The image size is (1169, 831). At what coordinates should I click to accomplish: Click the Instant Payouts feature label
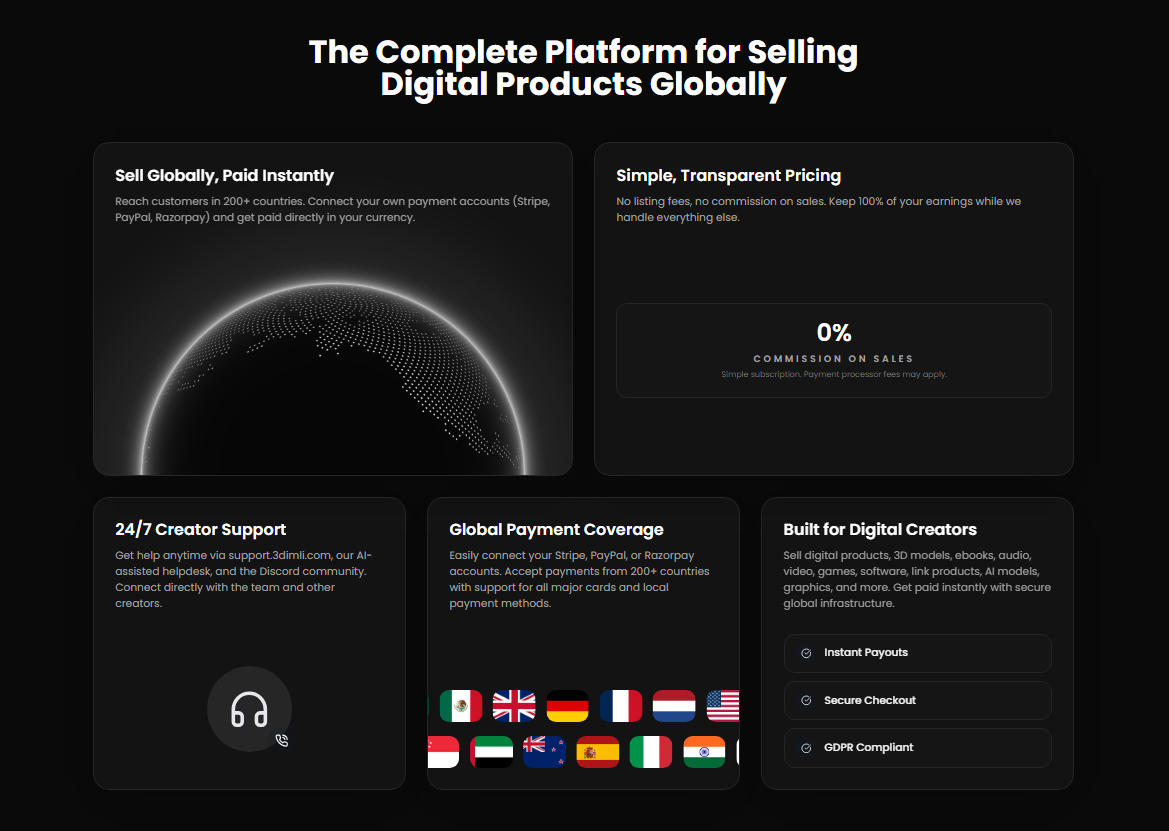click(866, 653)
